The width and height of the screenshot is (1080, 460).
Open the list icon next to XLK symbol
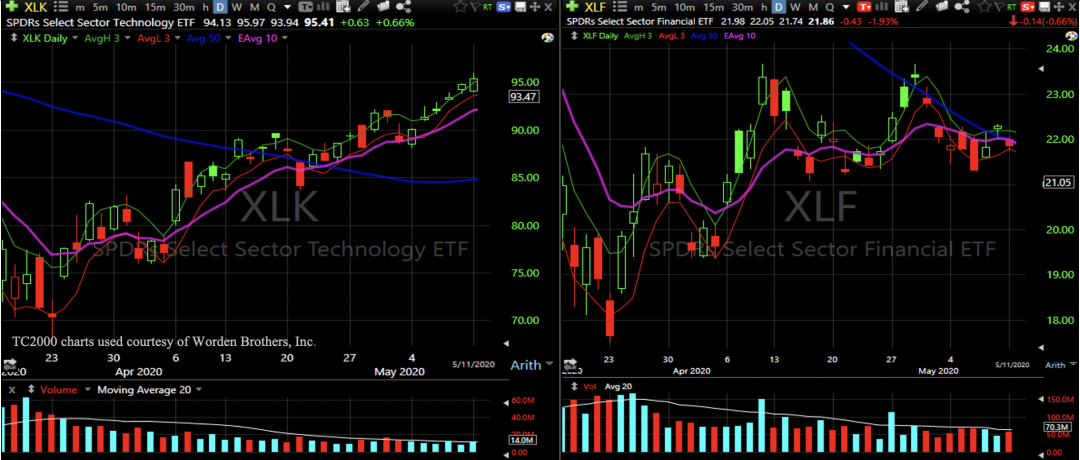61,7
